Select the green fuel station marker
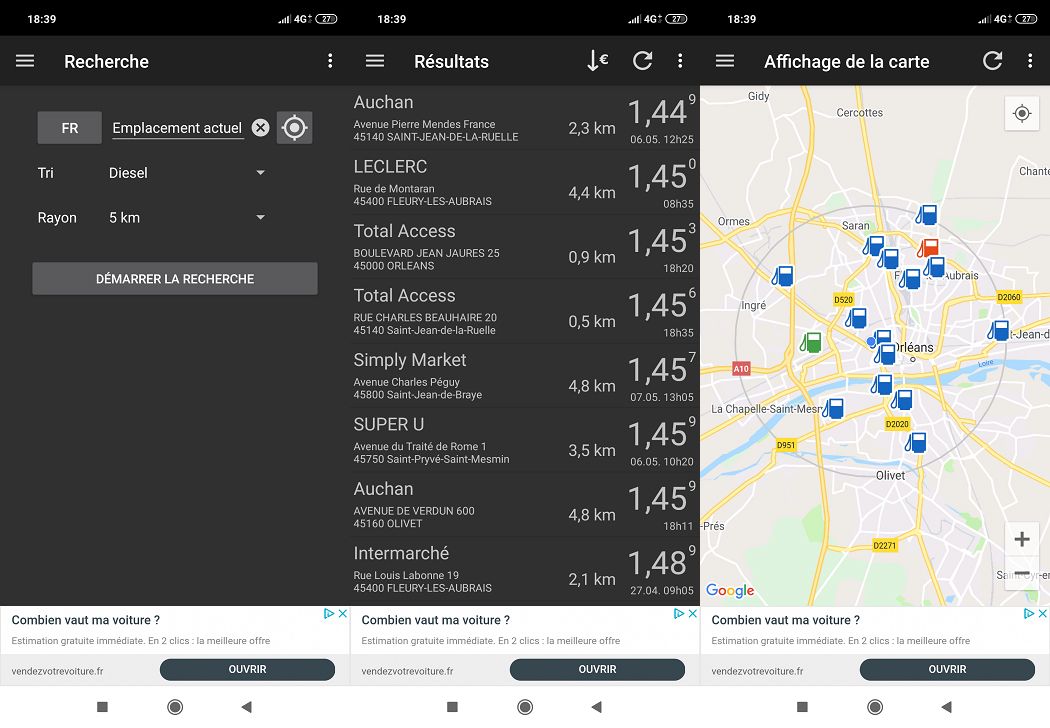Viewport: 1050px width, 728px height. tap(811, 343)
